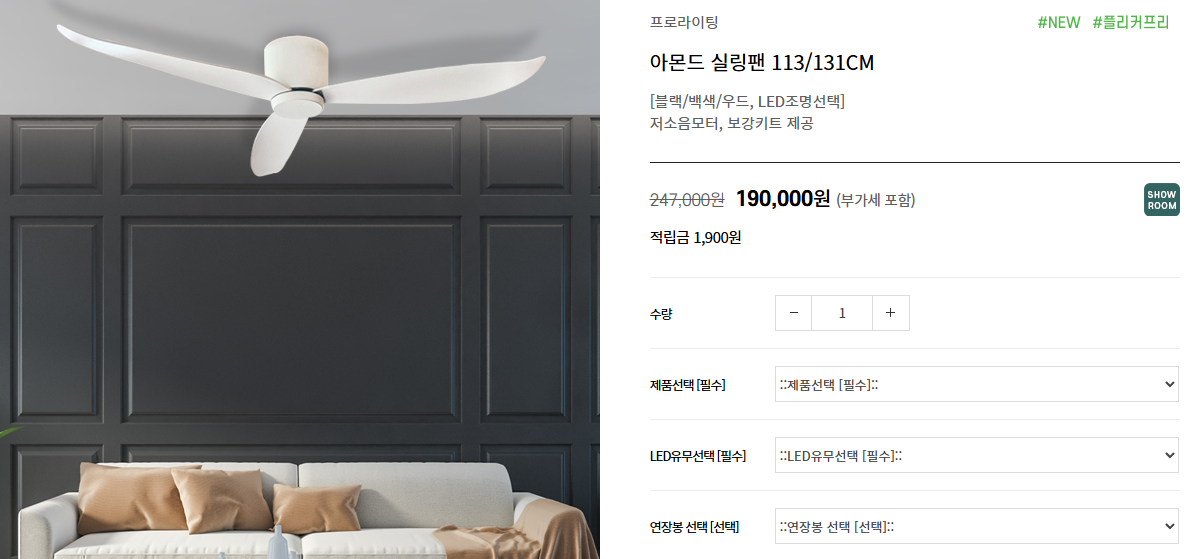Click the white ceiling fan in product image
Viewport: 1196px width, 559px height.
[x=301, y=93]
